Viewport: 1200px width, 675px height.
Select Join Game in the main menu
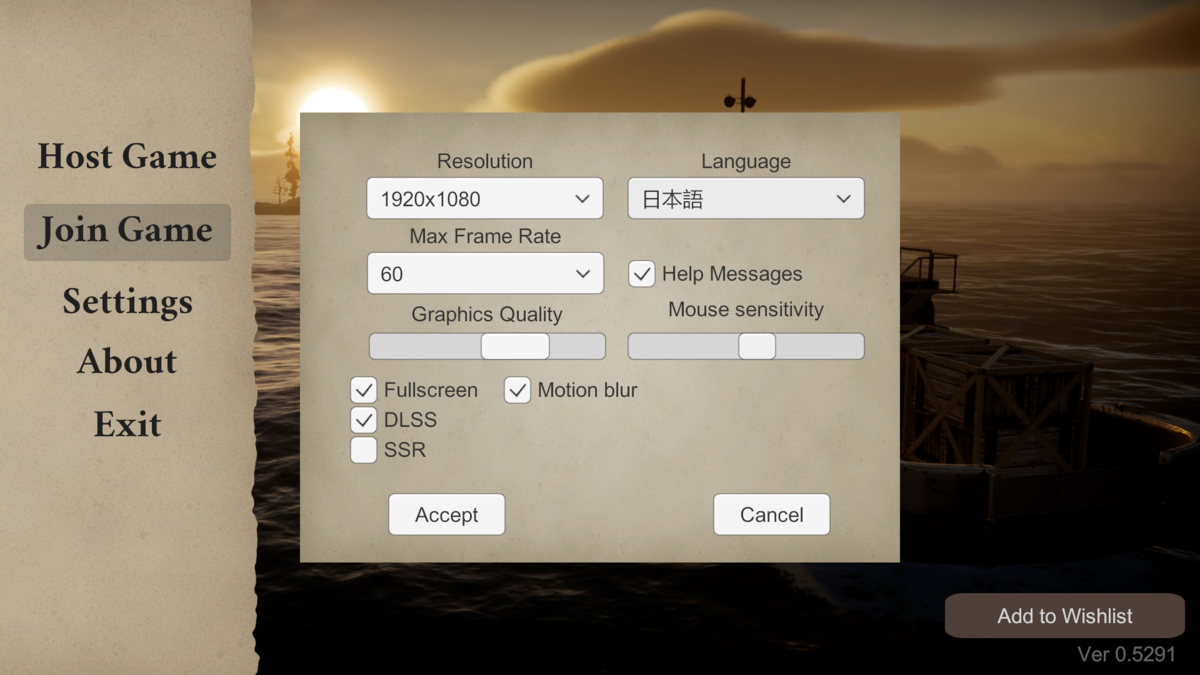click(127, 232)
